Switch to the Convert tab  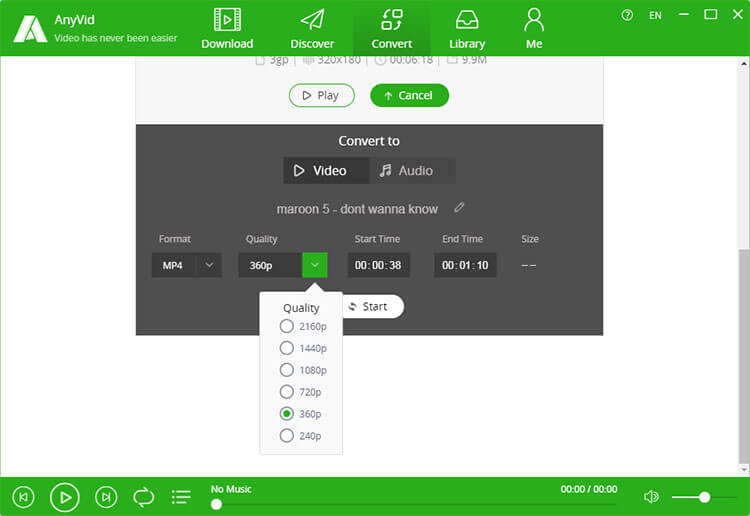[392, 29]
